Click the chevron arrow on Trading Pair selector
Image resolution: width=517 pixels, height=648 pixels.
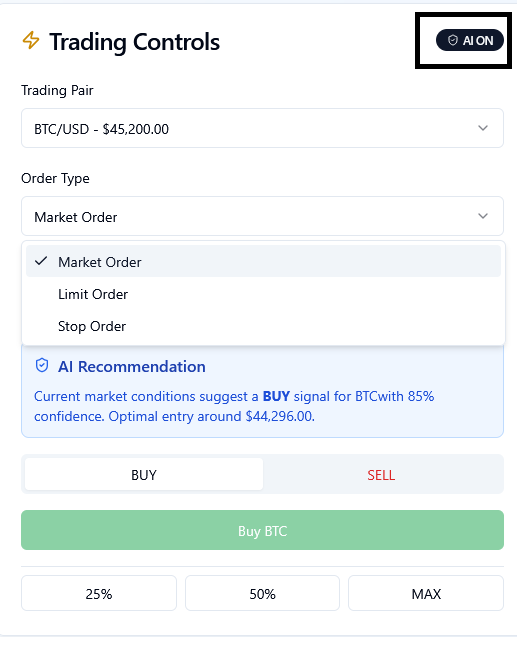[483, 128]
